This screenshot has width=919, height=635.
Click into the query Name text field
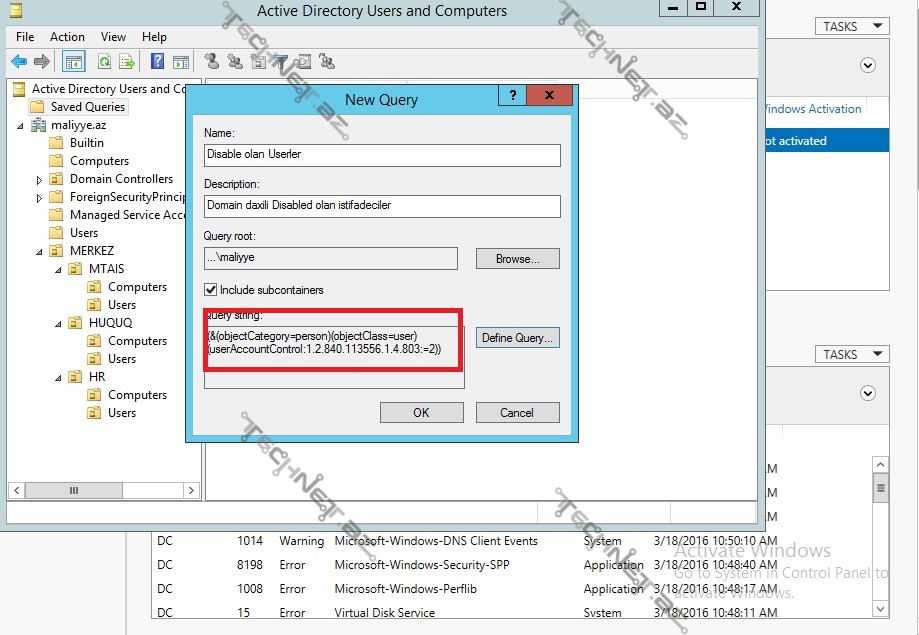[x=382, y=155]
